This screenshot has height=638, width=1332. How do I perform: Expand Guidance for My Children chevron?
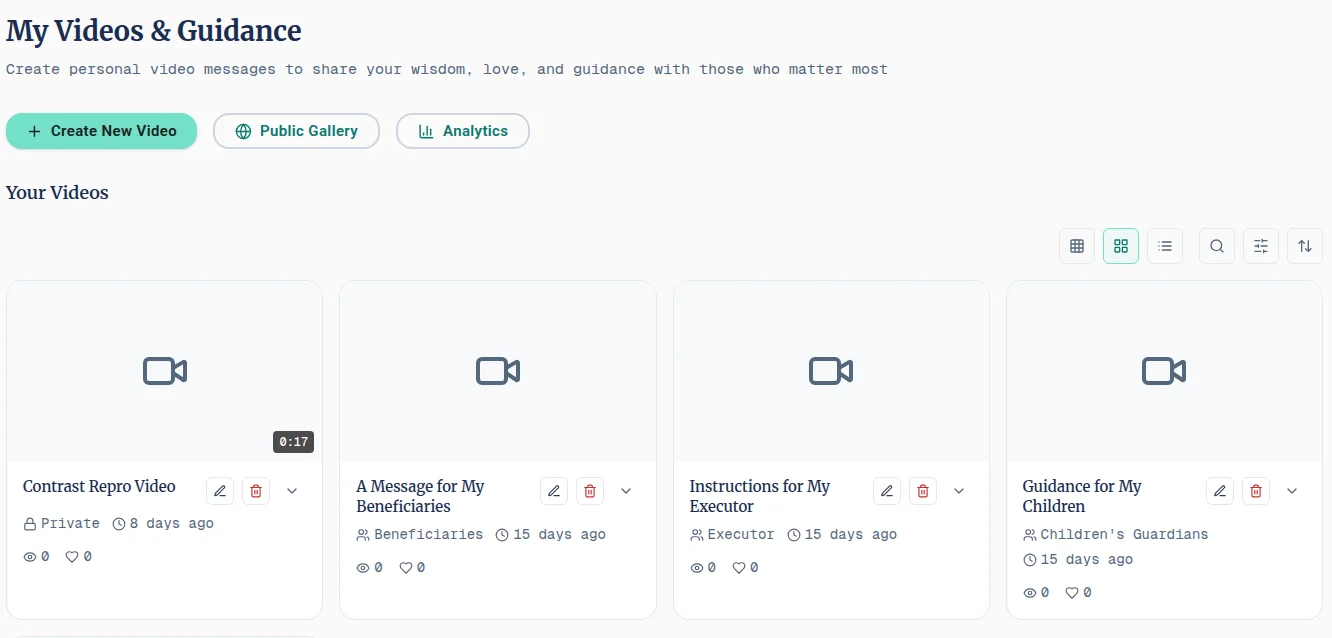coord(1292,491)
